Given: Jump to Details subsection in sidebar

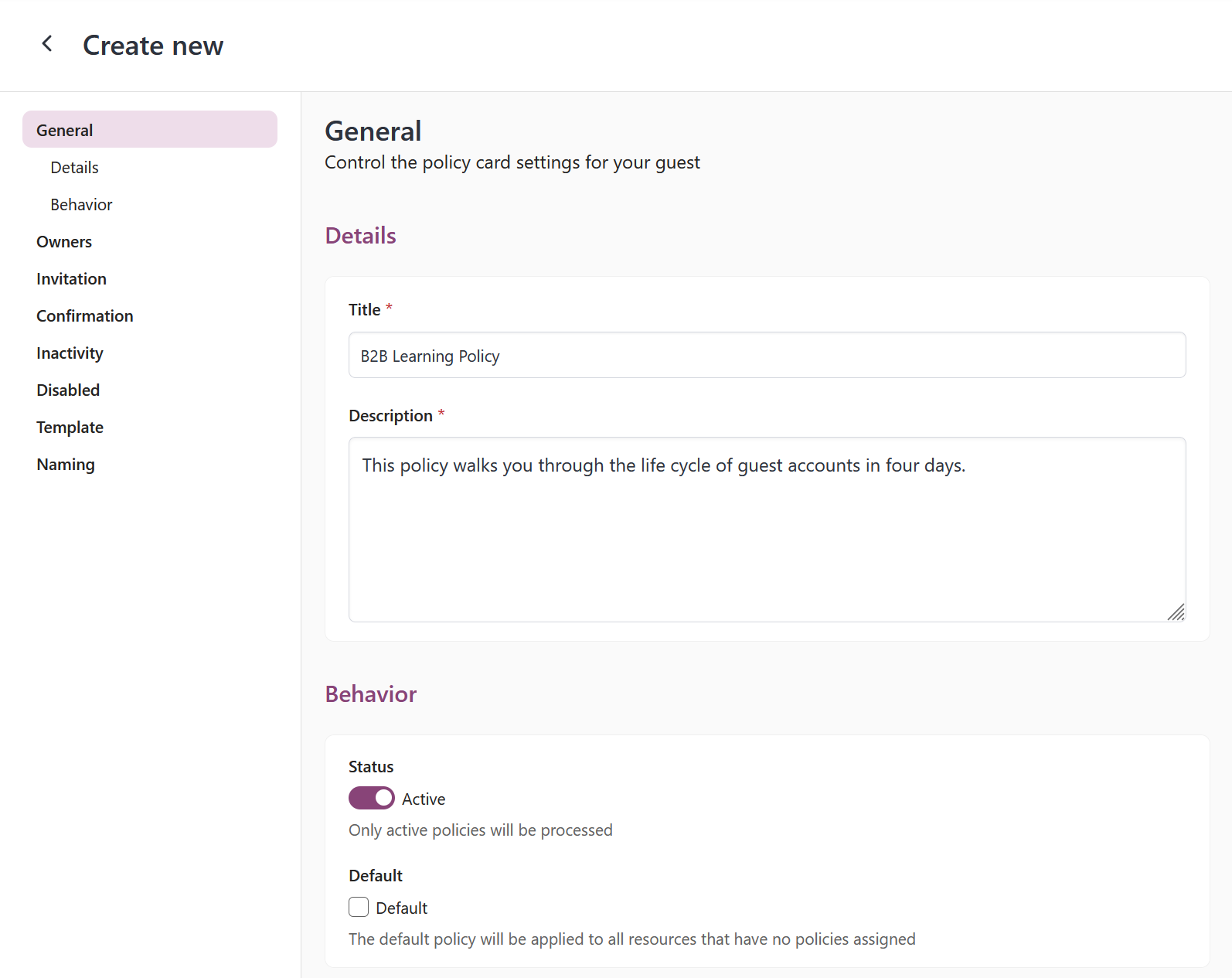Looking at the screenshot, I should point(74,168).
